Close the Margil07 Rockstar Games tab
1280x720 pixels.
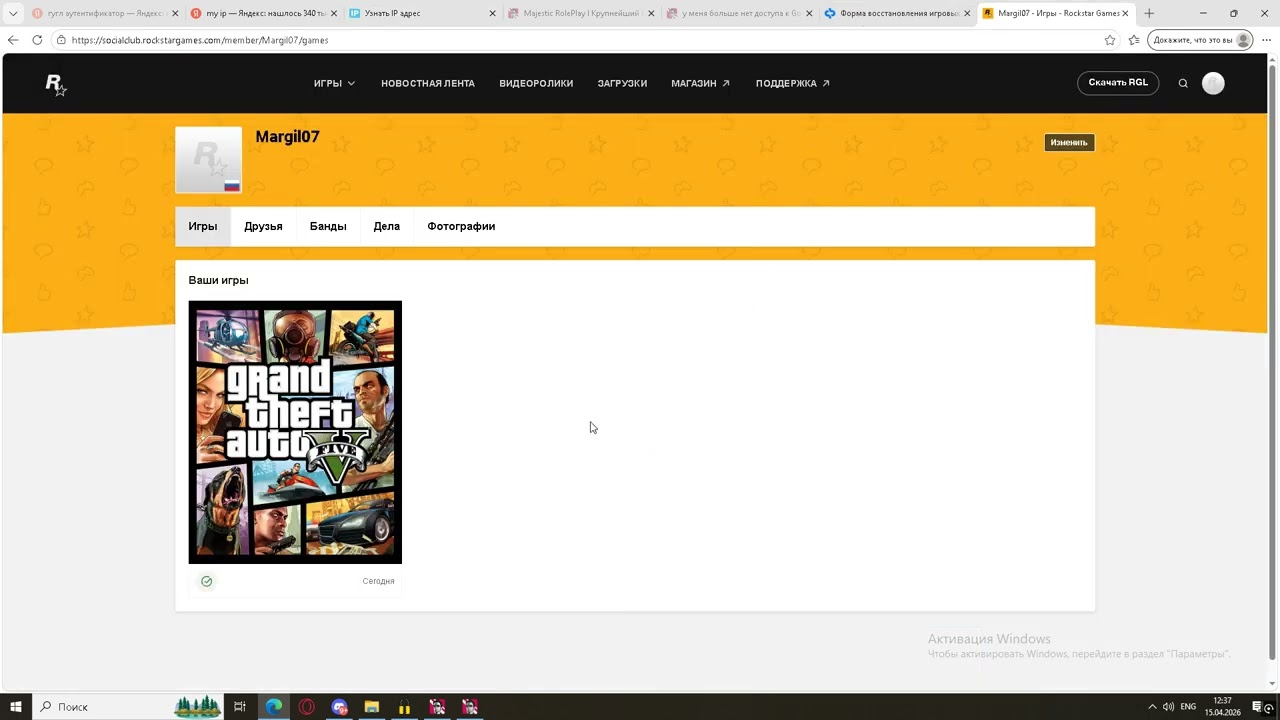point(1126,14)
